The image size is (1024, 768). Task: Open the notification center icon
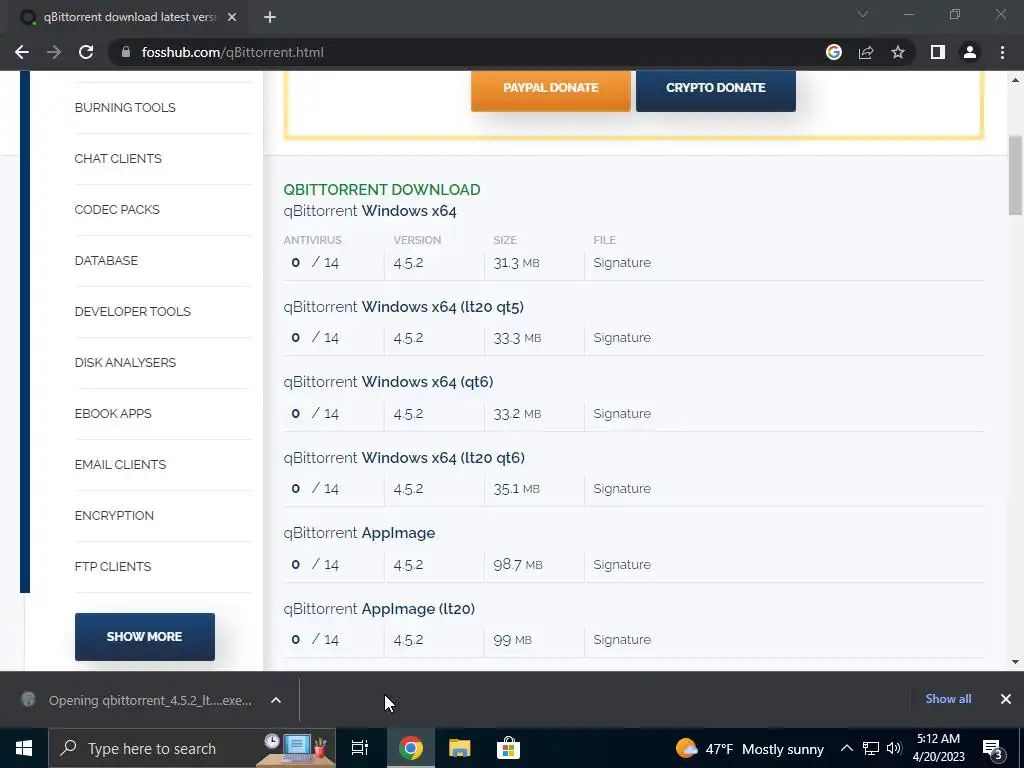[x=993, y=749]
